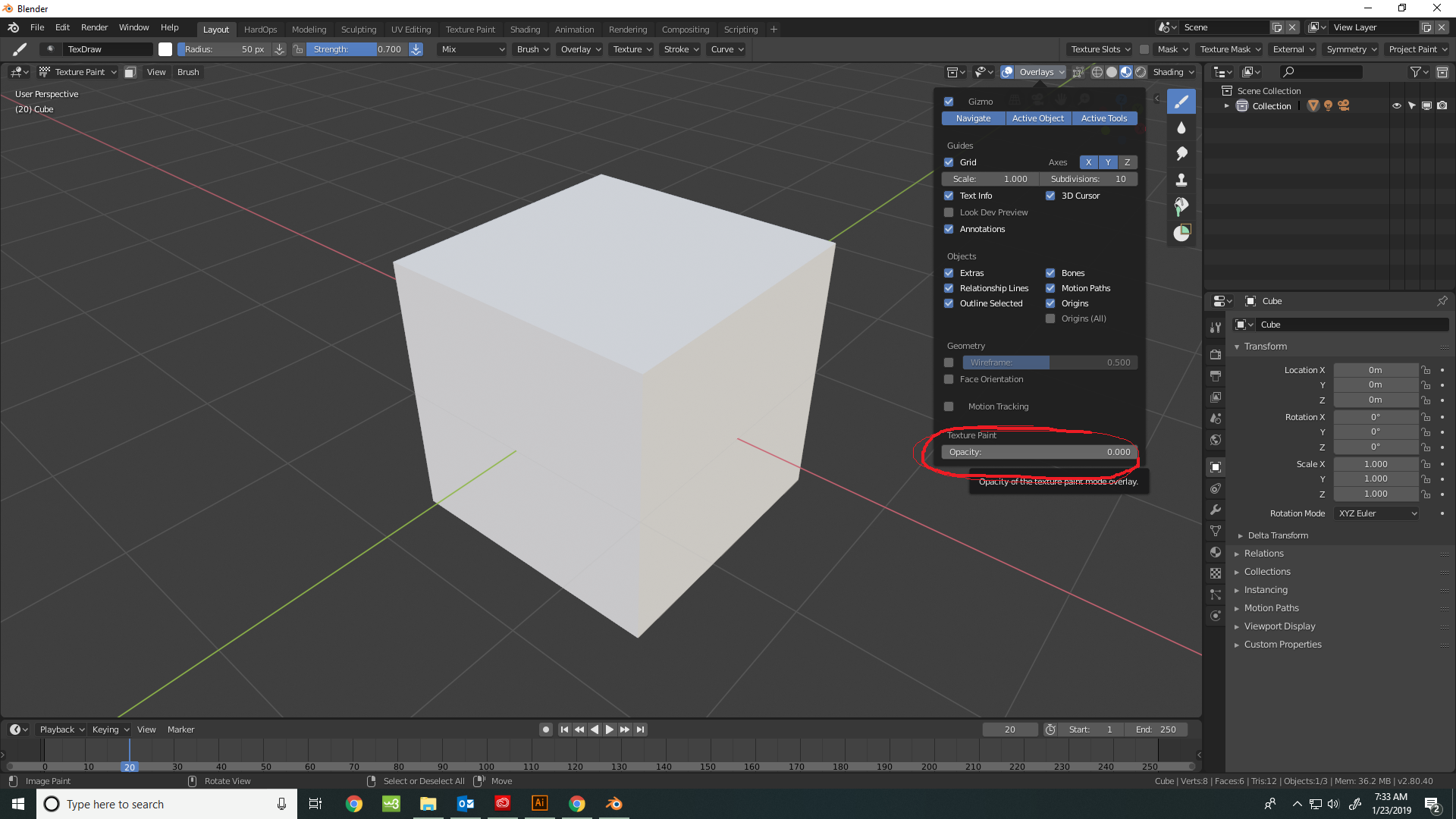Switch to the Shading workspace tab

point(525,30)
